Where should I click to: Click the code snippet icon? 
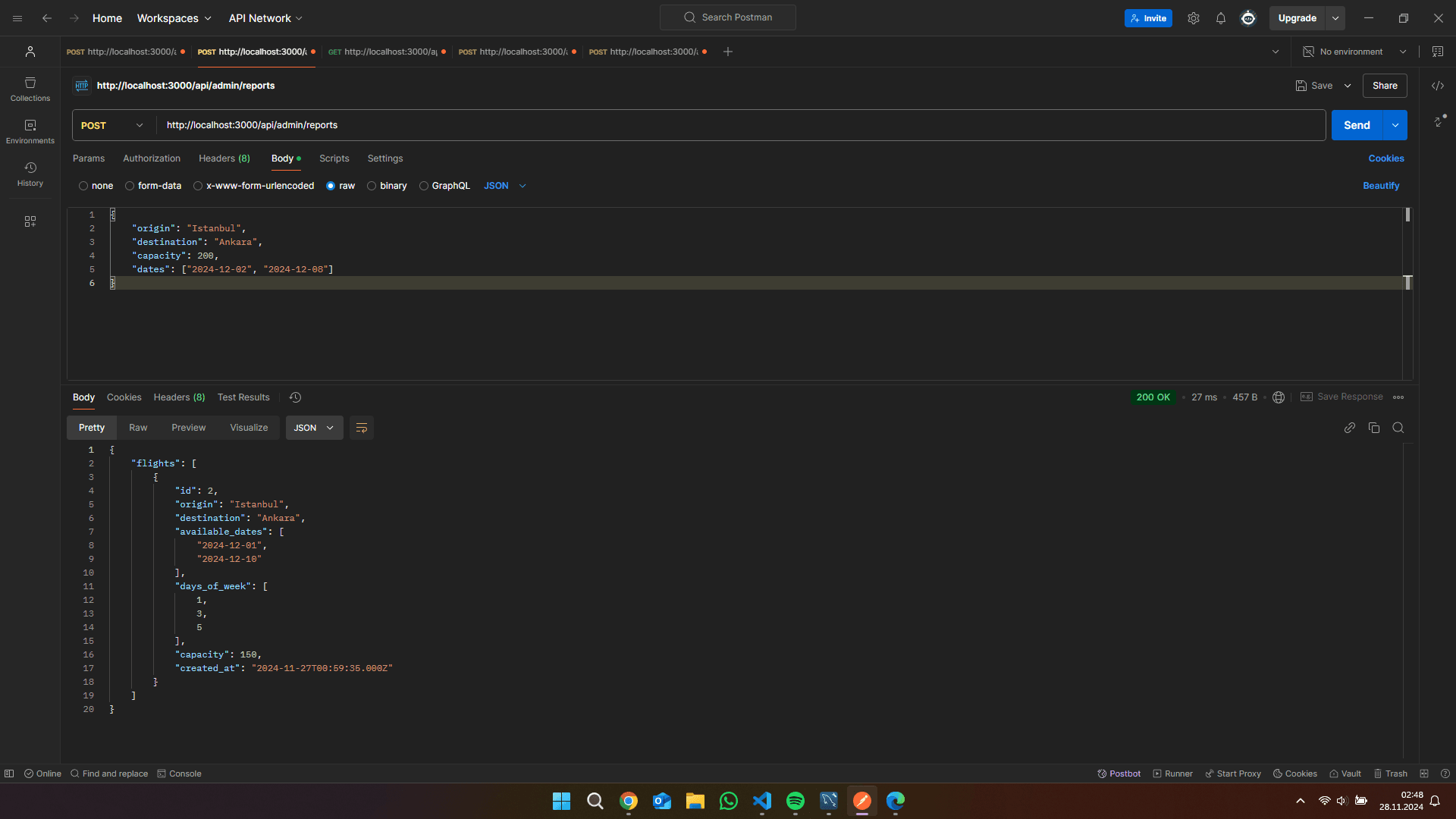pos(1438,86)
